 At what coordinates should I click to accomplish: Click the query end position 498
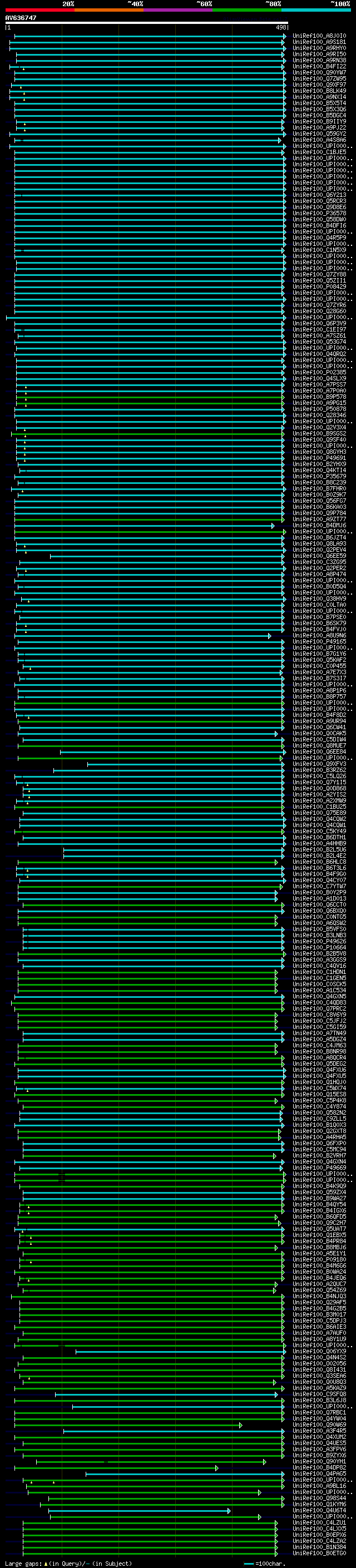click(x=281, y=27)
